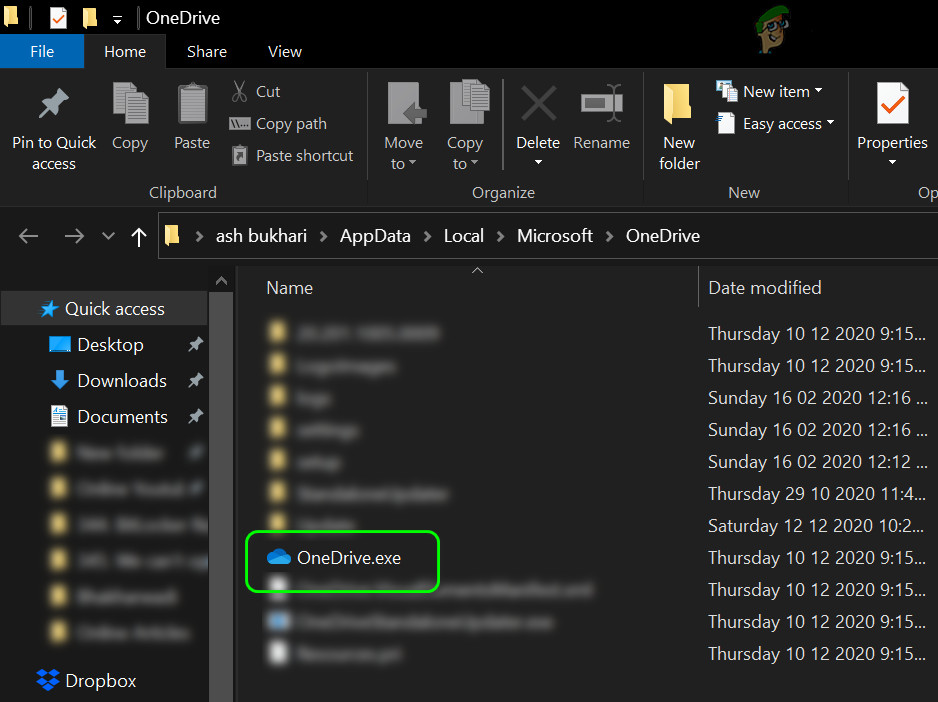Click the Thursday 29 10 2020 date cell
This screenshot has height=702, width=938.
(816, 494)
